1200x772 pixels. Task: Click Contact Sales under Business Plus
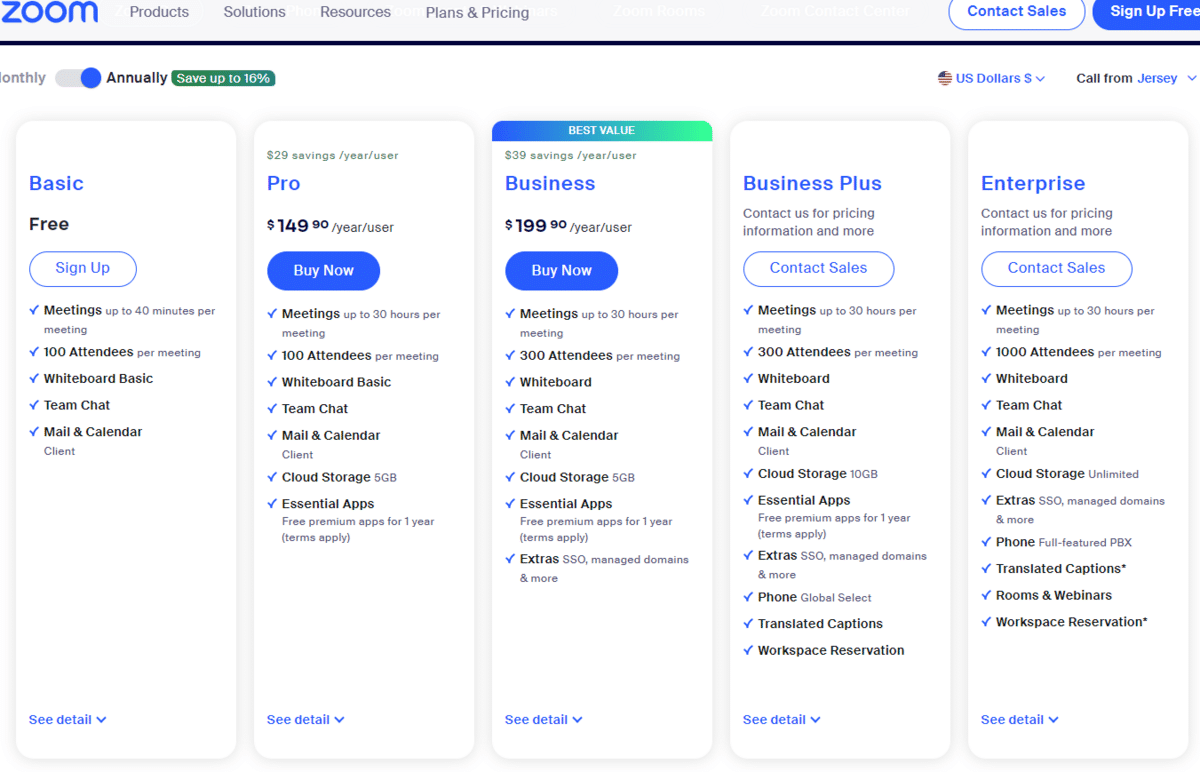pos(819,268)
